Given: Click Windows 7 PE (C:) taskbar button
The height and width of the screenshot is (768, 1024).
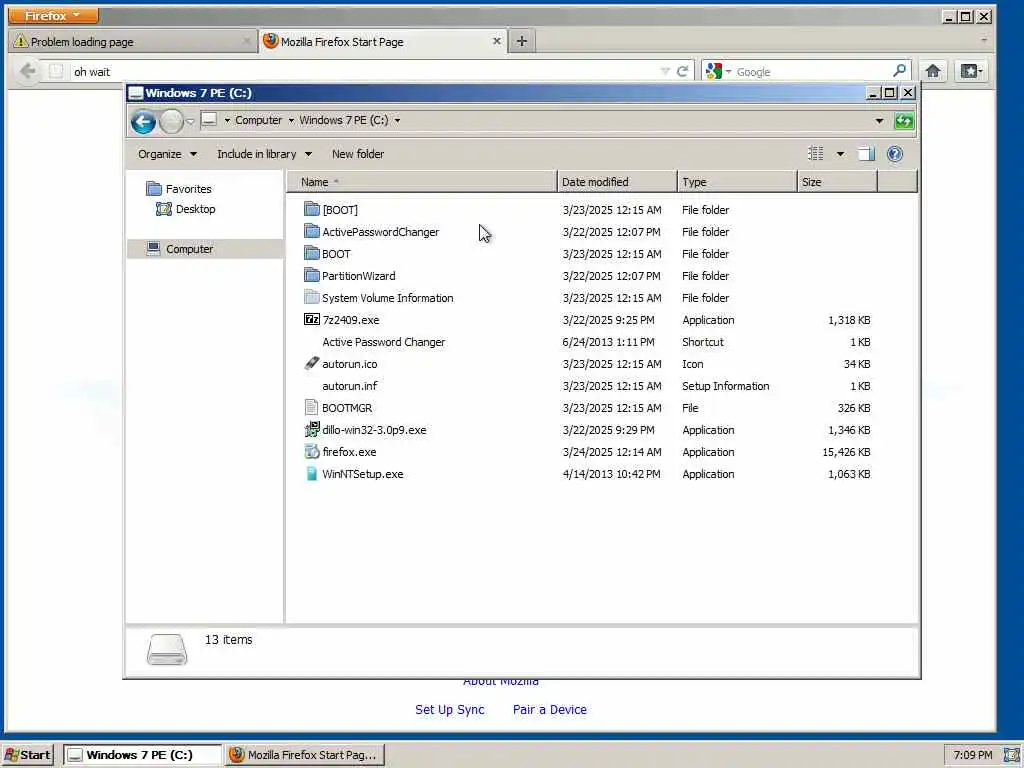Looking at the screenshot, I should coord(142,755).
